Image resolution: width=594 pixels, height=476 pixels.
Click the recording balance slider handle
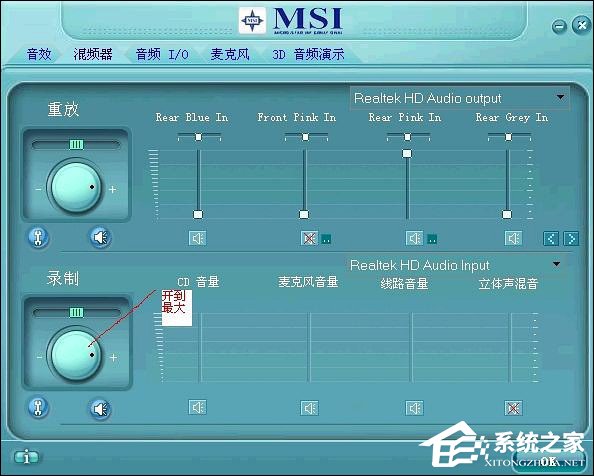(x=77, y=312)
